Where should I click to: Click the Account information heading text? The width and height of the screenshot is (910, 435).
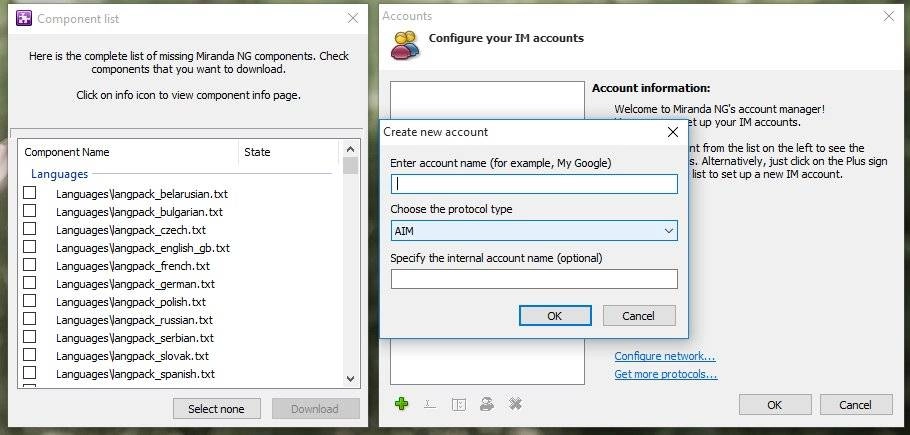[651, 88]
